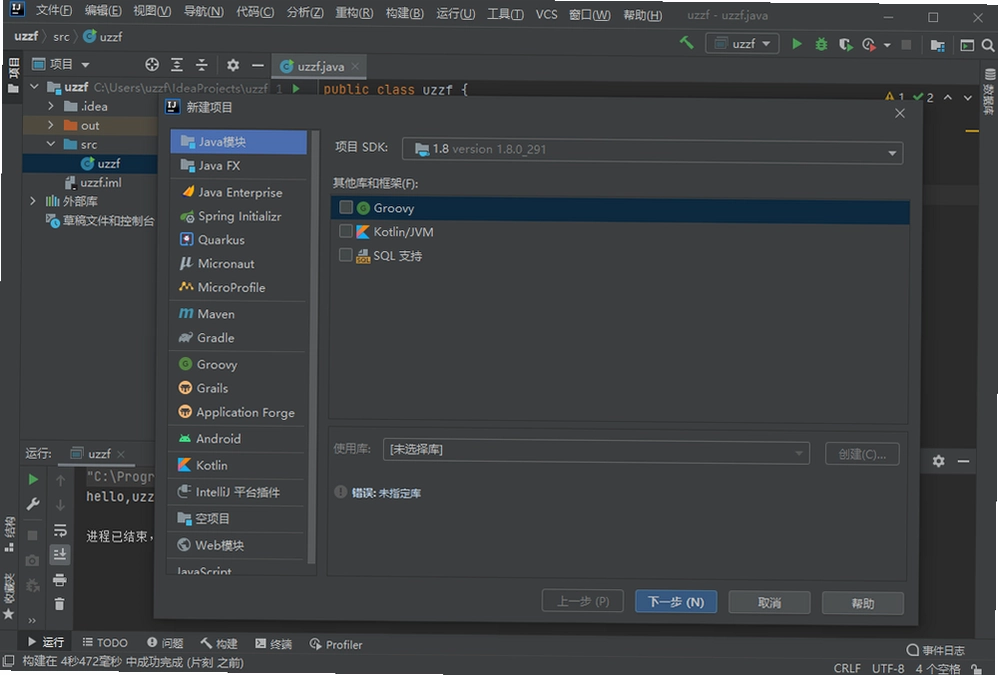The width and height of the screenshot is (998, 675).
Task: Click the CRLF line separator status entry
Action: [x=847, y=668]
